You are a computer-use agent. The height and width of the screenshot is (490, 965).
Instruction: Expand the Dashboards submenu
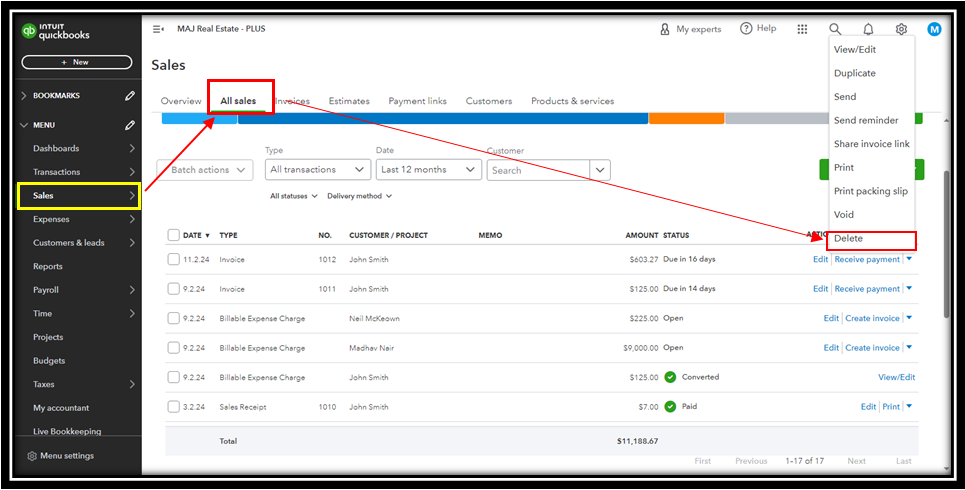(x=132, y=148)
